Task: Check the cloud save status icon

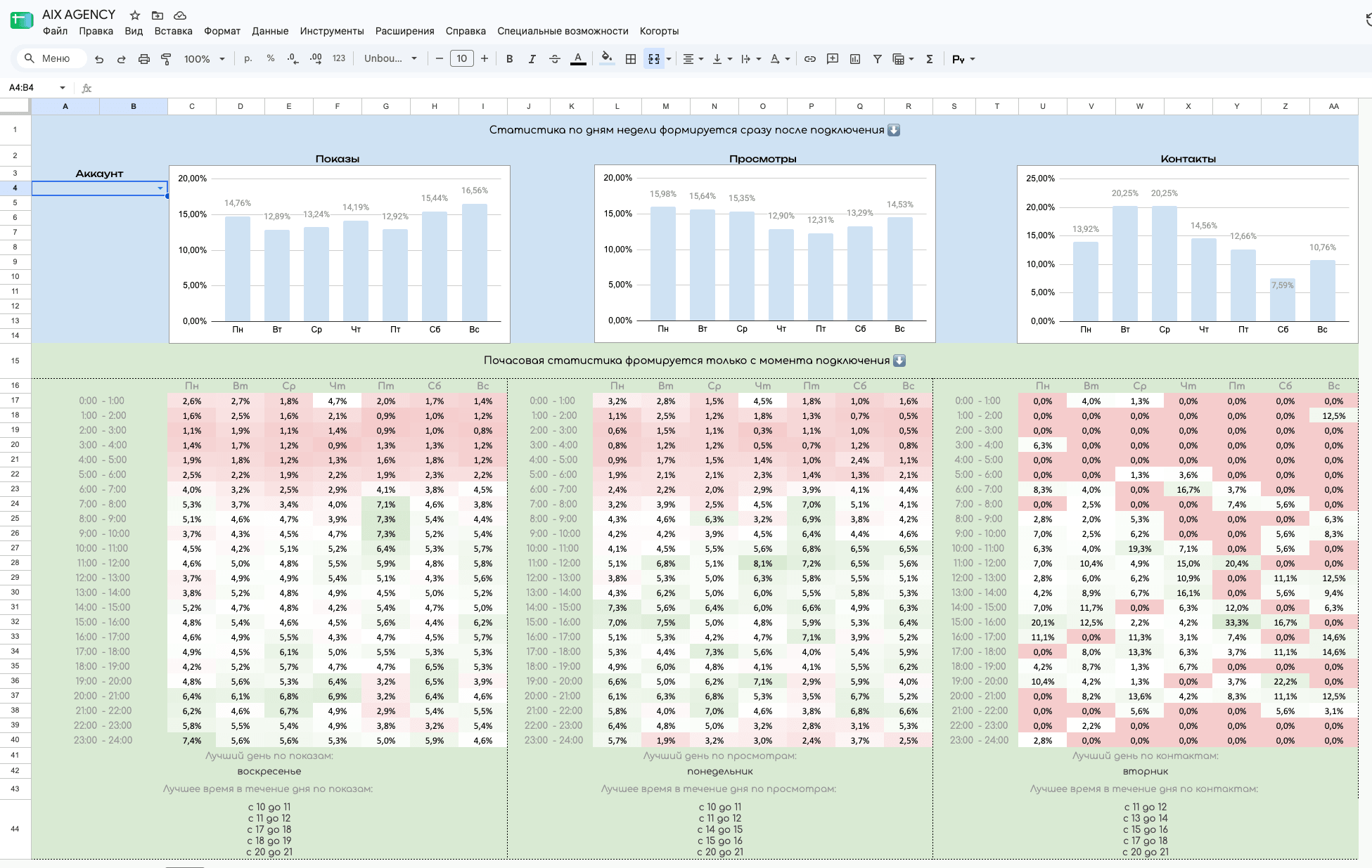Action: 180,15
